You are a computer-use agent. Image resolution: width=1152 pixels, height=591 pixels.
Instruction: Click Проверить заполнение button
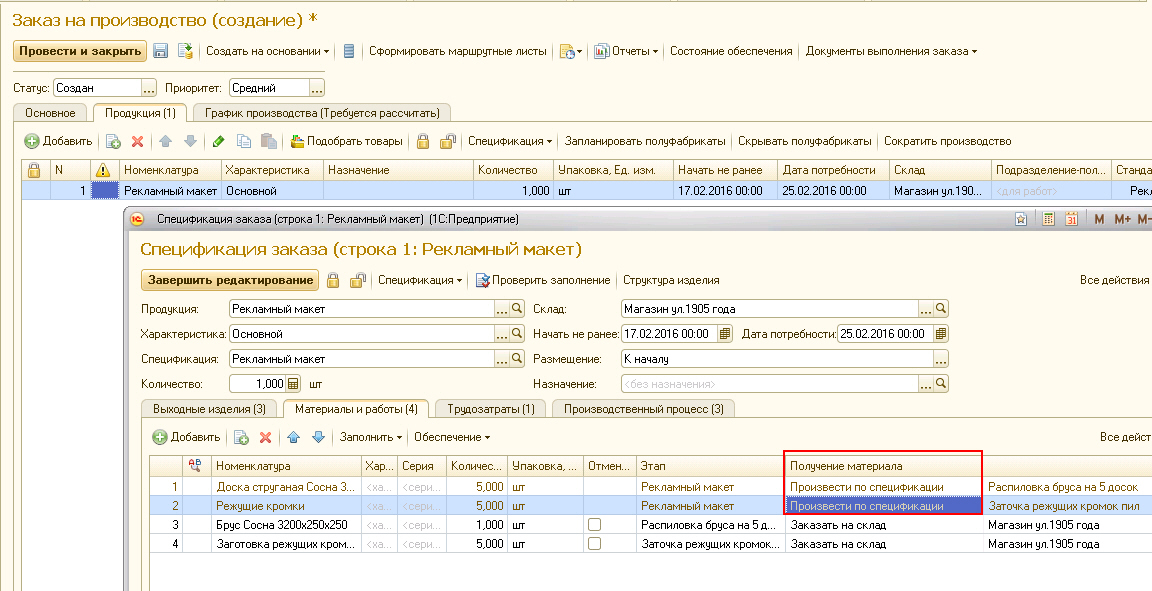coord(543,280)
